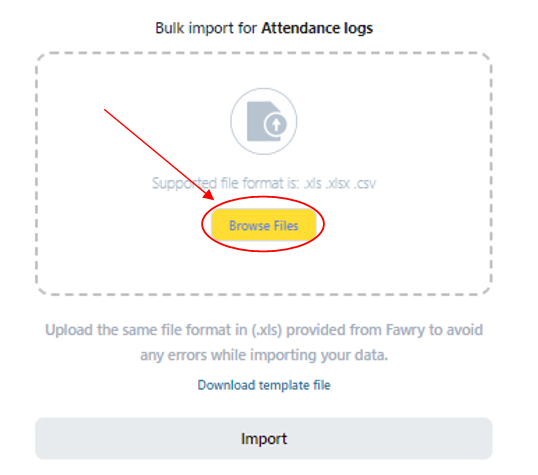Click the up-arrow badge on document icon
The height and width of the screenshot is (475, 538).
pos(276,124)
